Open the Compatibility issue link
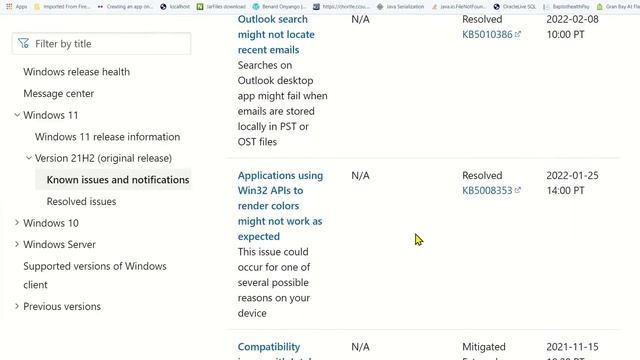This screenshot has width=640, height=360. pos(269,347)
